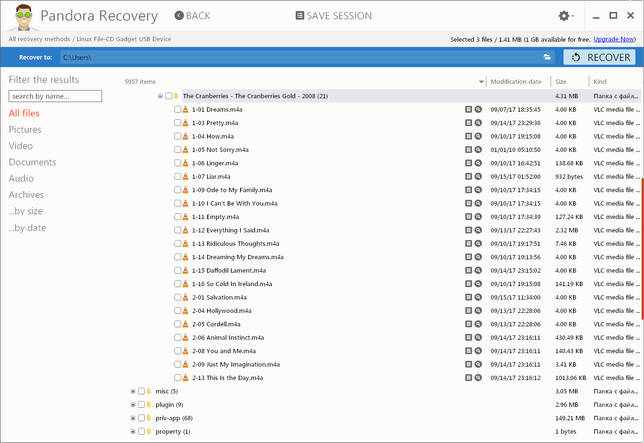Viewport: 644px width, 443px height.
Task: Check the priv-app folder checkbox
Action: 141,418
